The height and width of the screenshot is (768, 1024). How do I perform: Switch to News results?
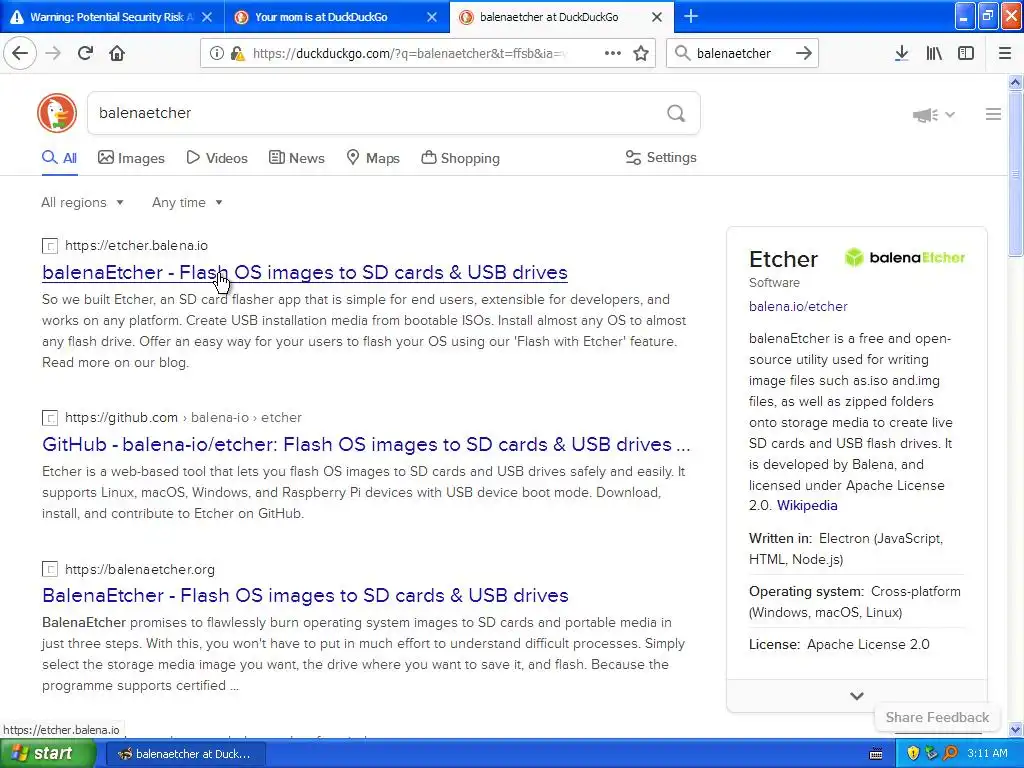coord(297,158)
